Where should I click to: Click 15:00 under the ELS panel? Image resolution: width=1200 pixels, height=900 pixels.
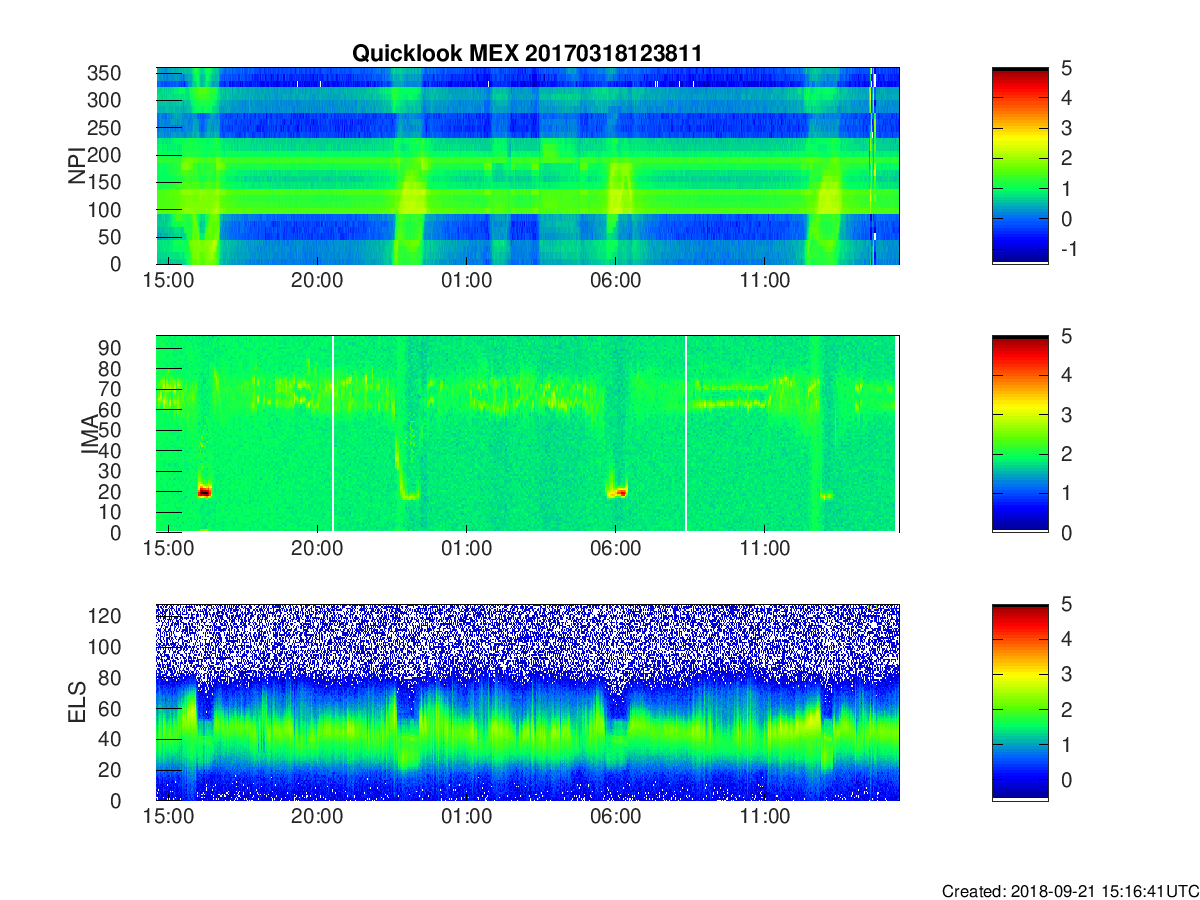168,817
